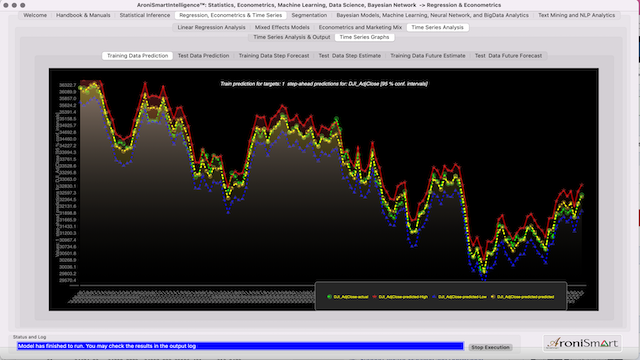This screenshot has height=360, width=640.
Task: Open Bayesian Models, Machine Learning tab
Action: (x=432, y=15)
